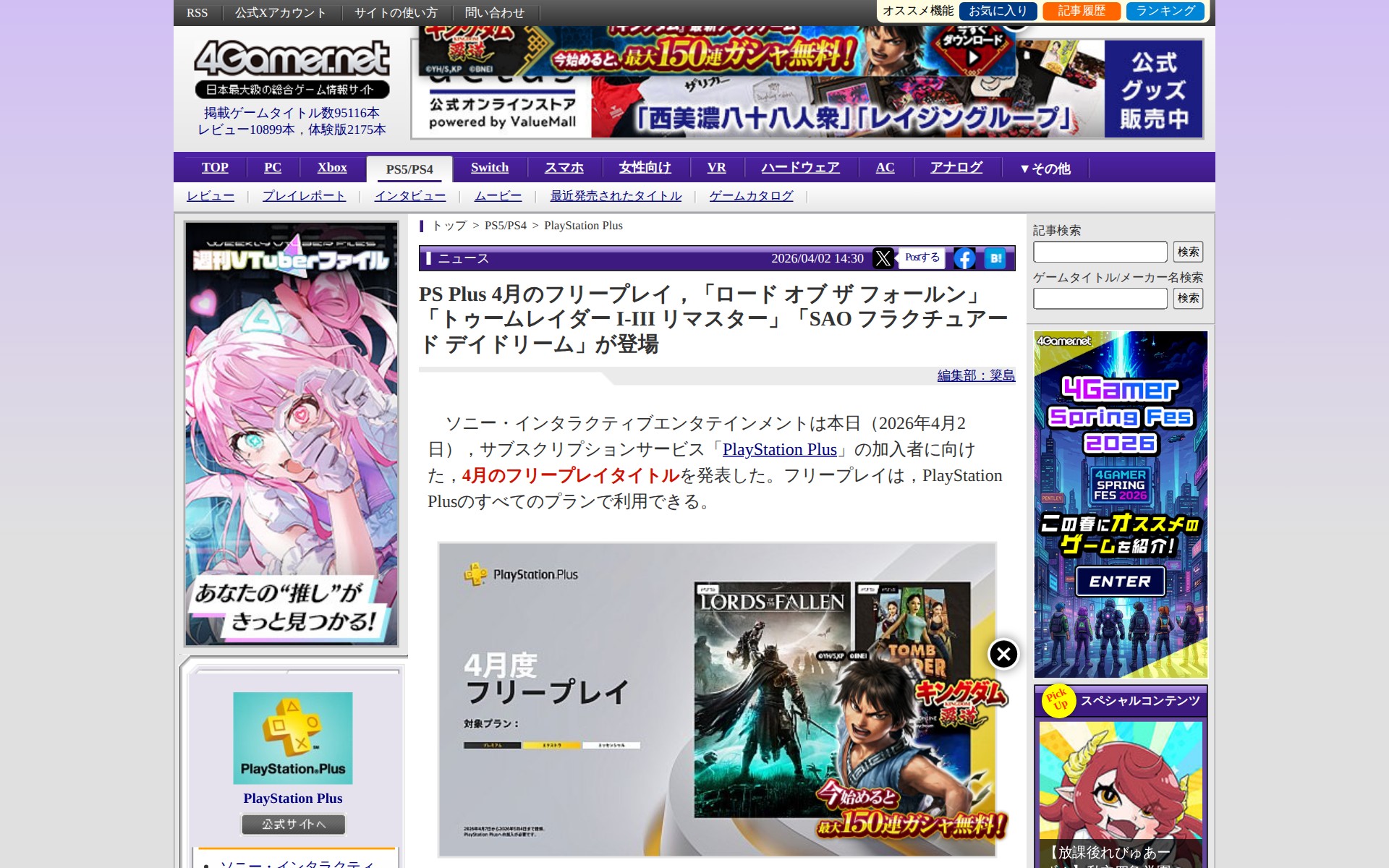The width and height of the screenshot is (1389, 868).
Task: Open 最近発売されたタイトル link
Action: click(x=616, y=196)
